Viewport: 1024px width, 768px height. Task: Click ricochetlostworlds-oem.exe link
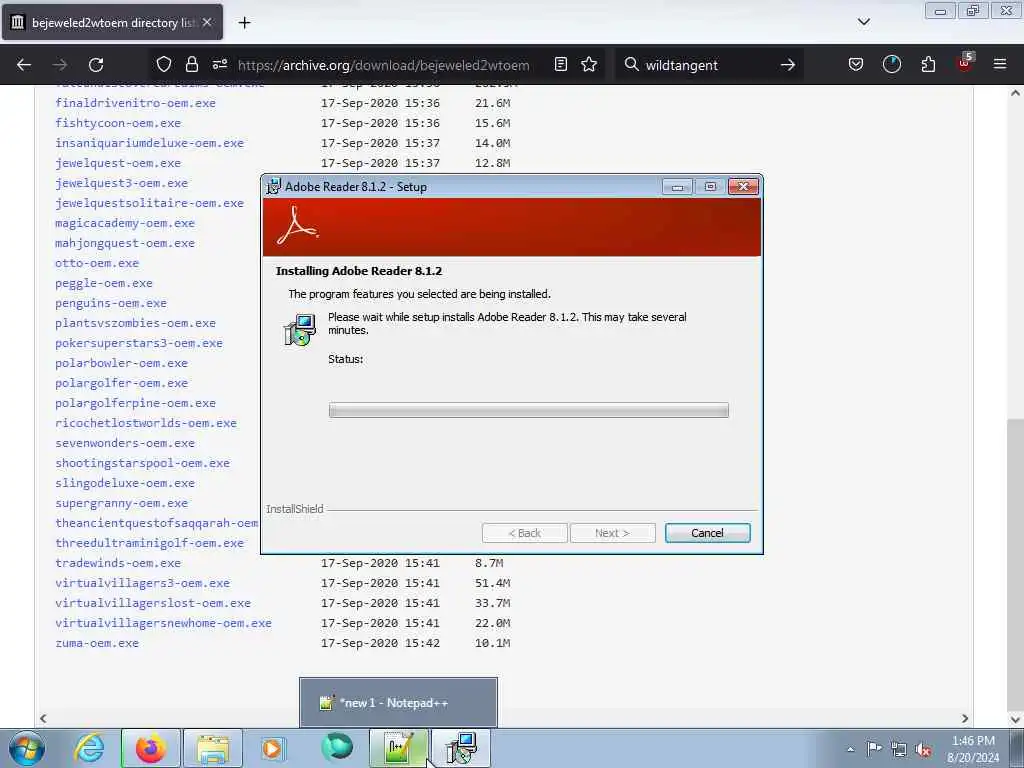tap(146, 423)
